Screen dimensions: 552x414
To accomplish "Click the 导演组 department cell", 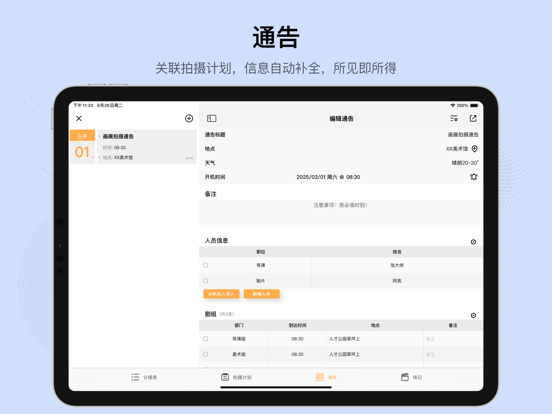I will point(239,339).
